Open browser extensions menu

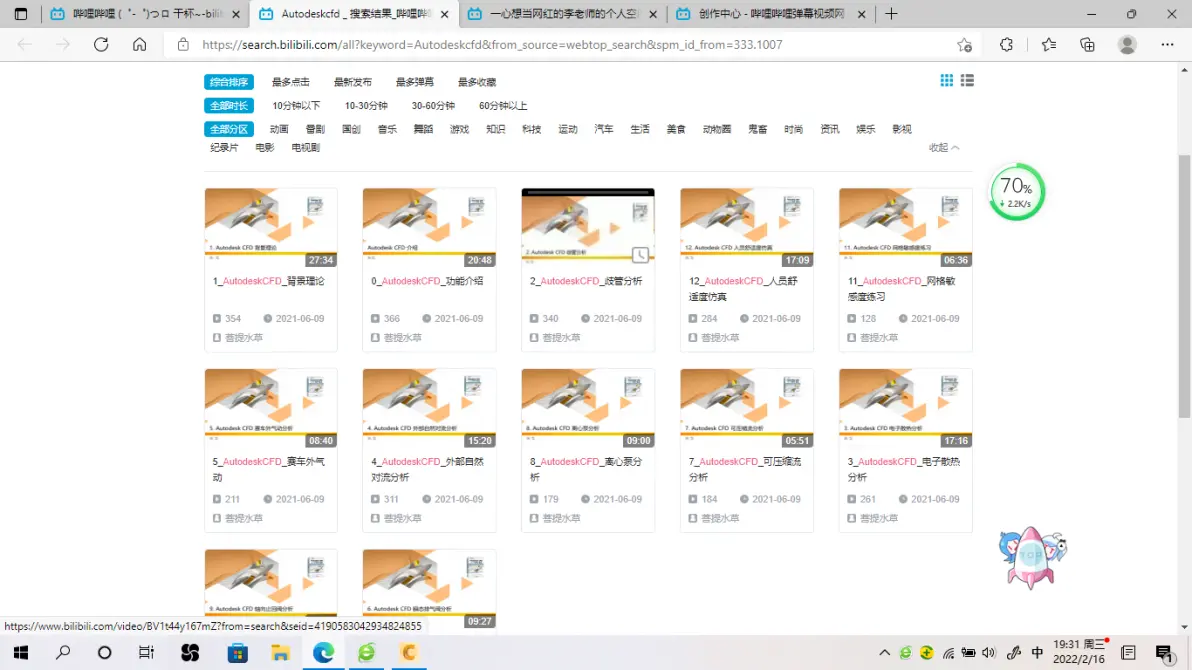click(1007, 45)
